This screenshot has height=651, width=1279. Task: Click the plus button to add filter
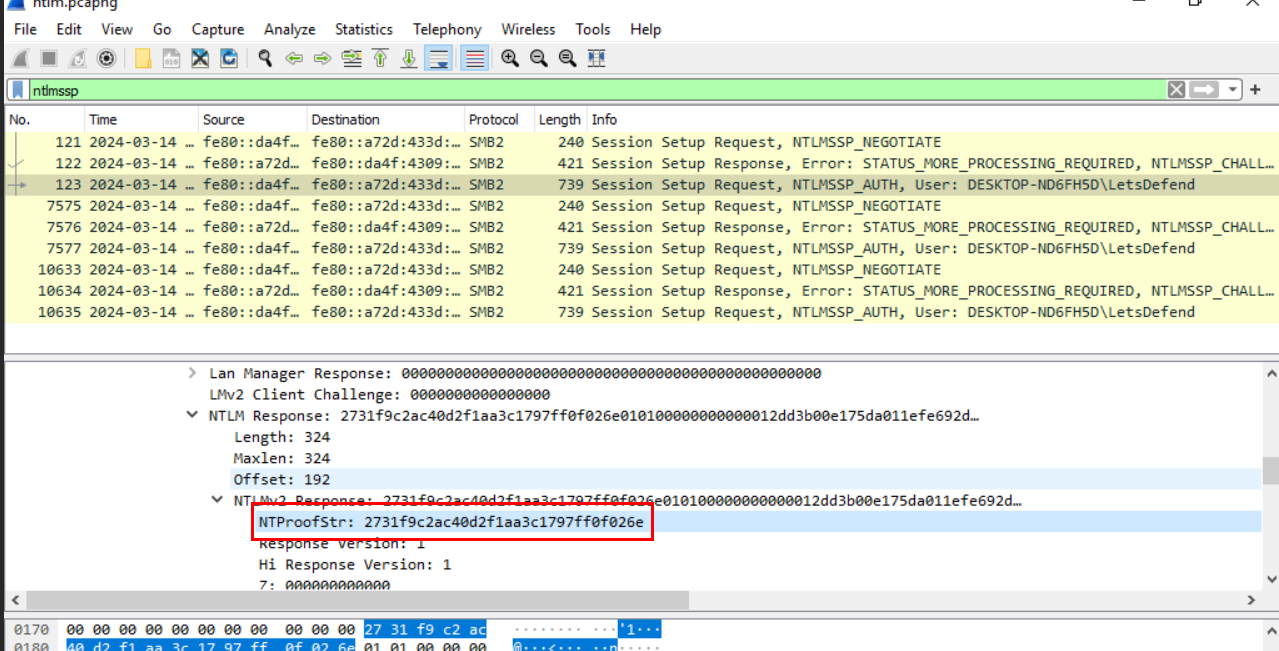coord(1255,90)
